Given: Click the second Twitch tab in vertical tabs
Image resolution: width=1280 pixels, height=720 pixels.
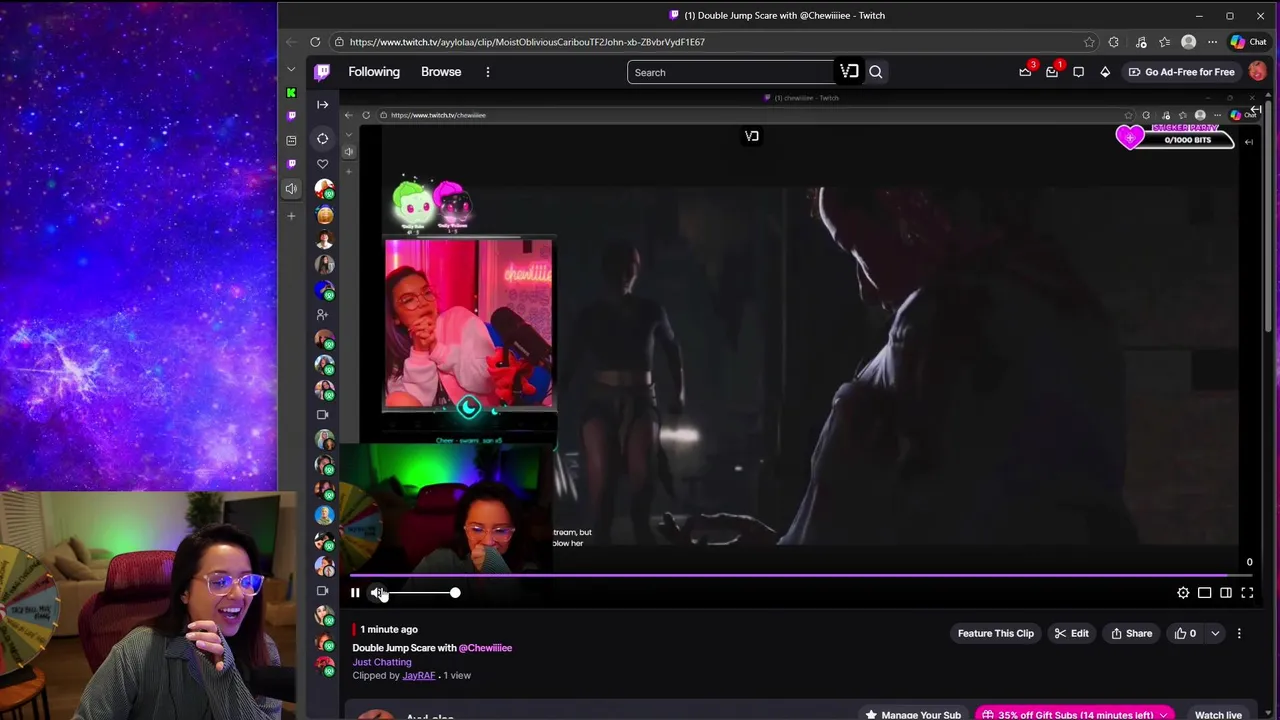Looking at the screenshot, I should [x=291, y=163].
